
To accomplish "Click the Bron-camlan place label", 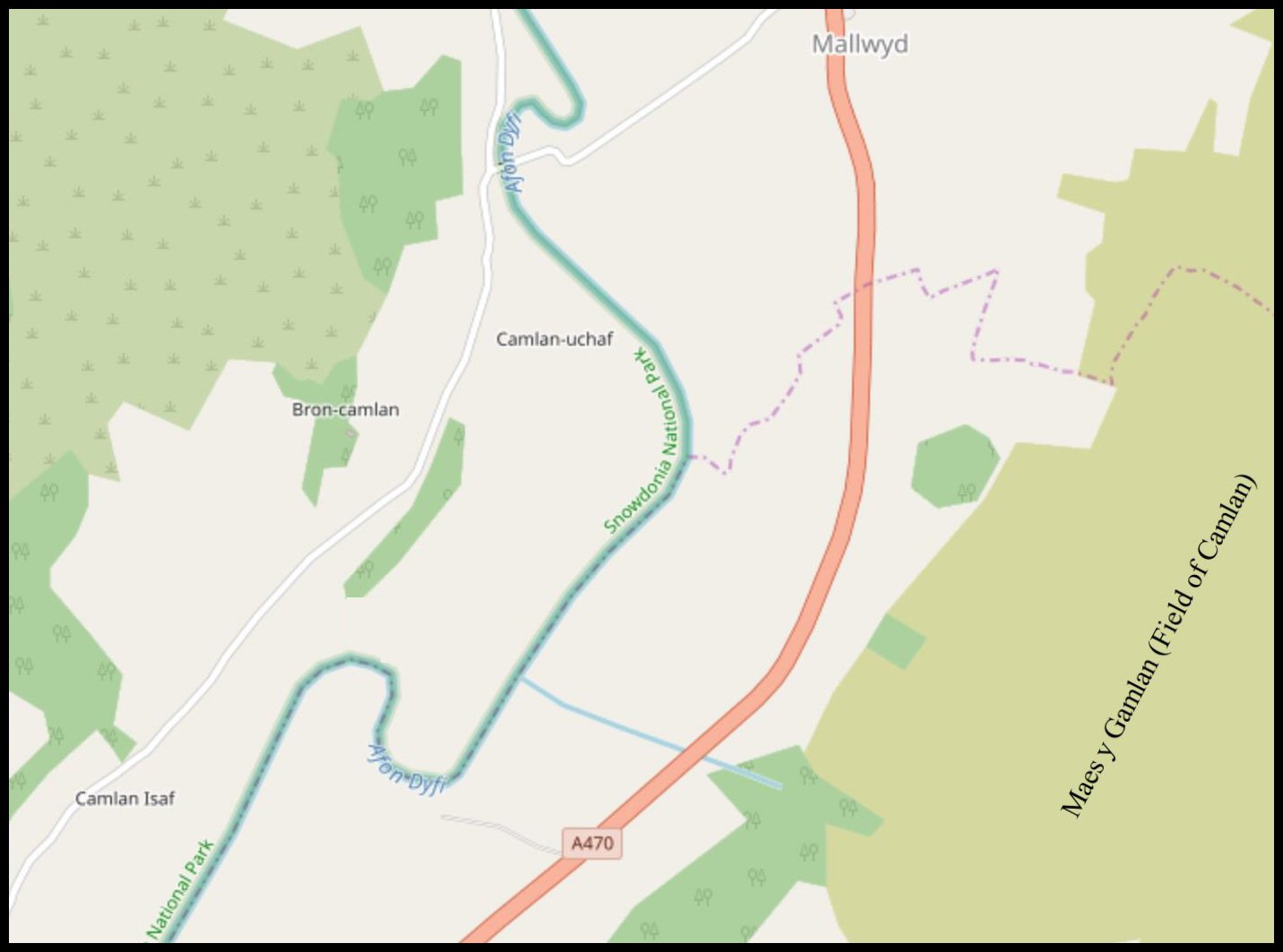I will click(x=345, y=409).
